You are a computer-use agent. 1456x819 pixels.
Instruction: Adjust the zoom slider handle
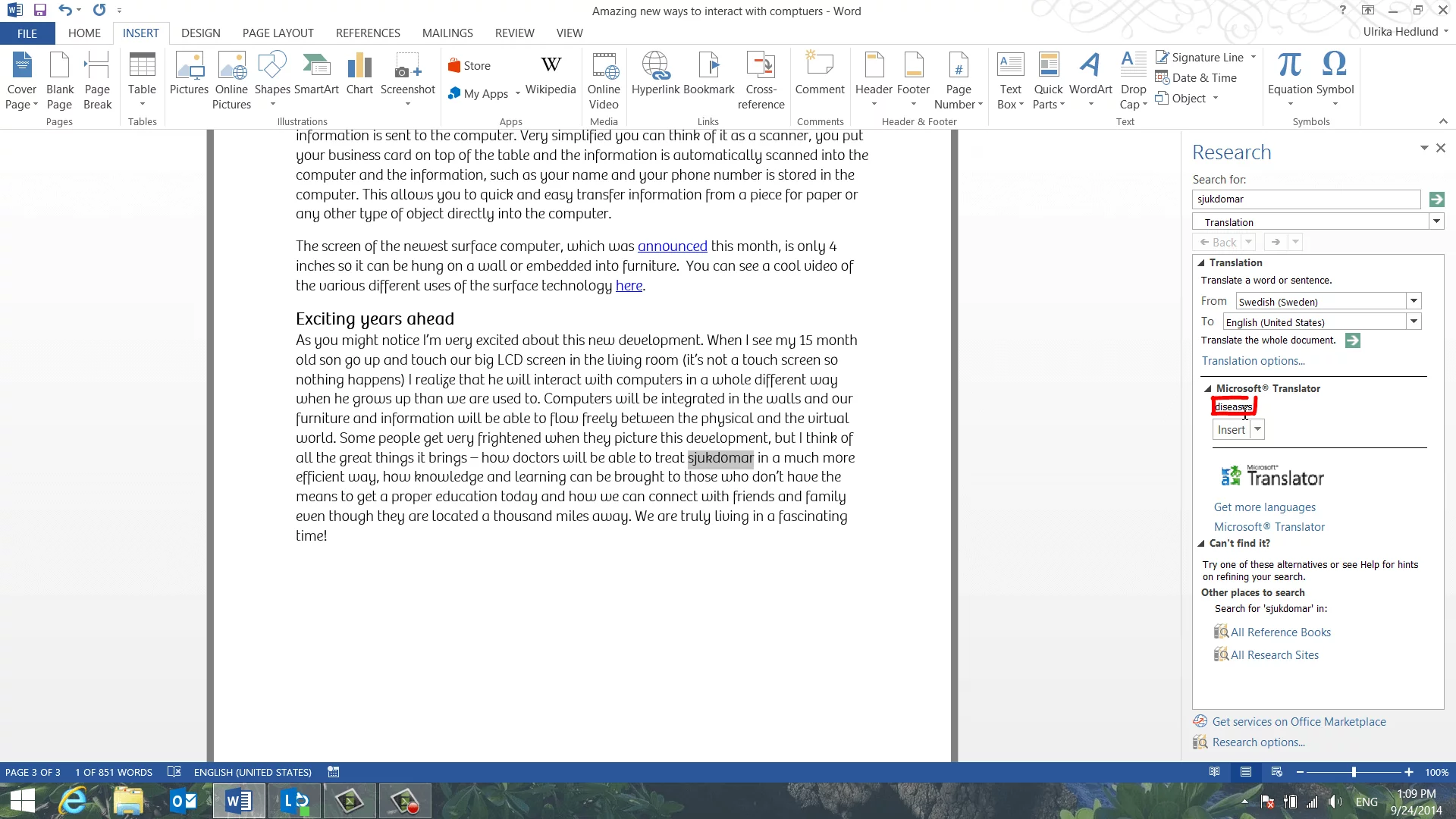tap(1354, 772)
